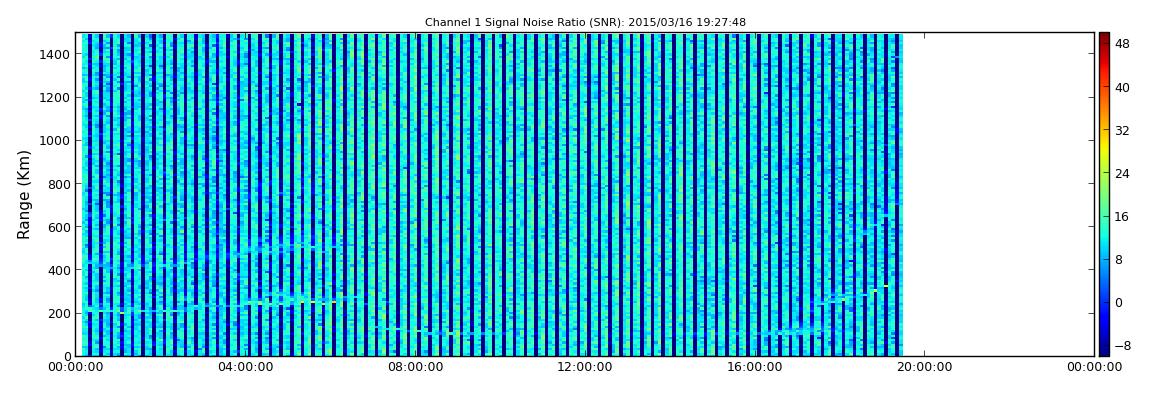Select the 1400 tick label on range axis
Image resolution: width=1150 pixels, height=407 pixels.
56,54
